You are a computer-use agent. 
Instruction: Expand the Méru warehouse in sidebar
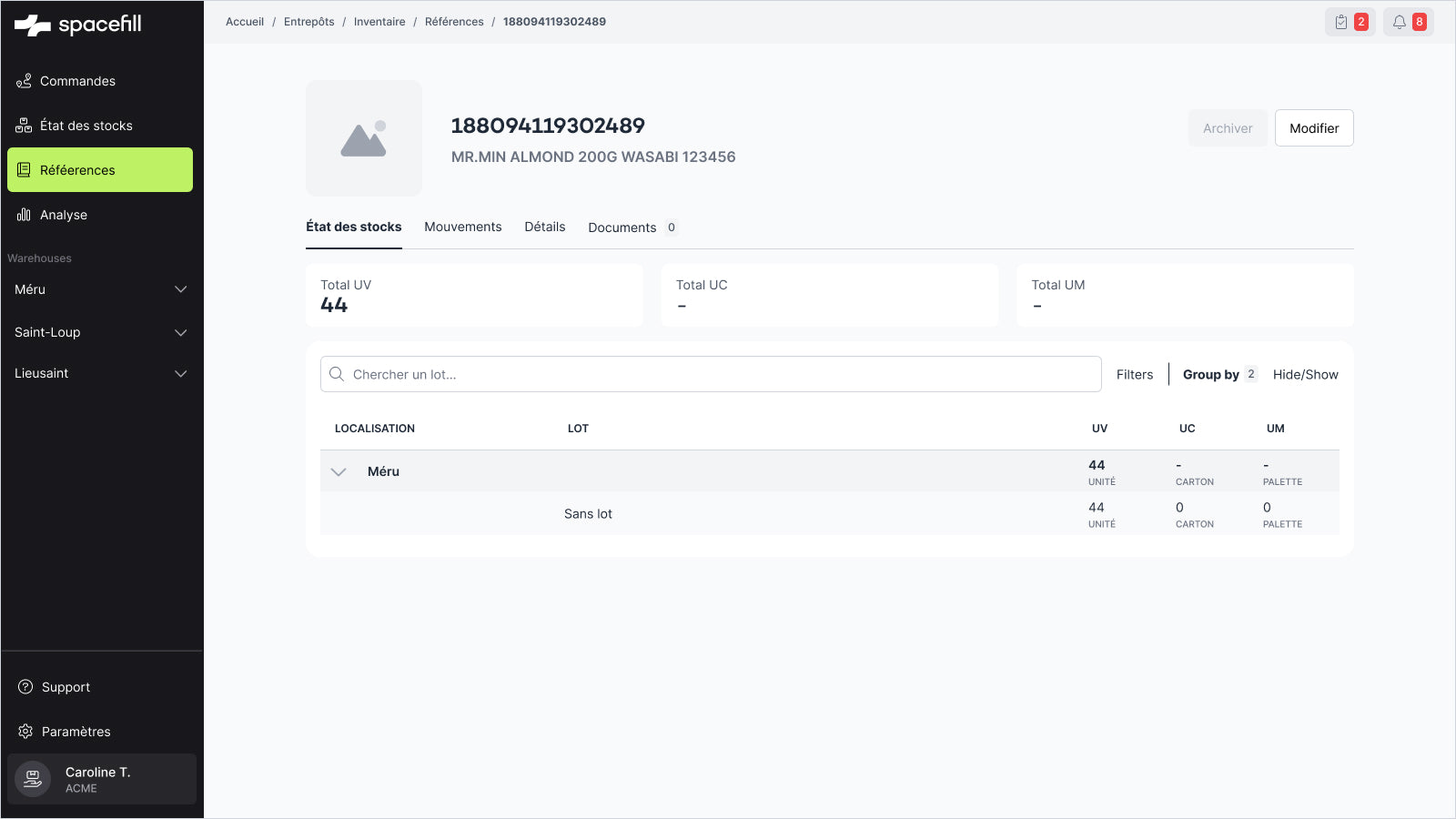coord(180,289)
